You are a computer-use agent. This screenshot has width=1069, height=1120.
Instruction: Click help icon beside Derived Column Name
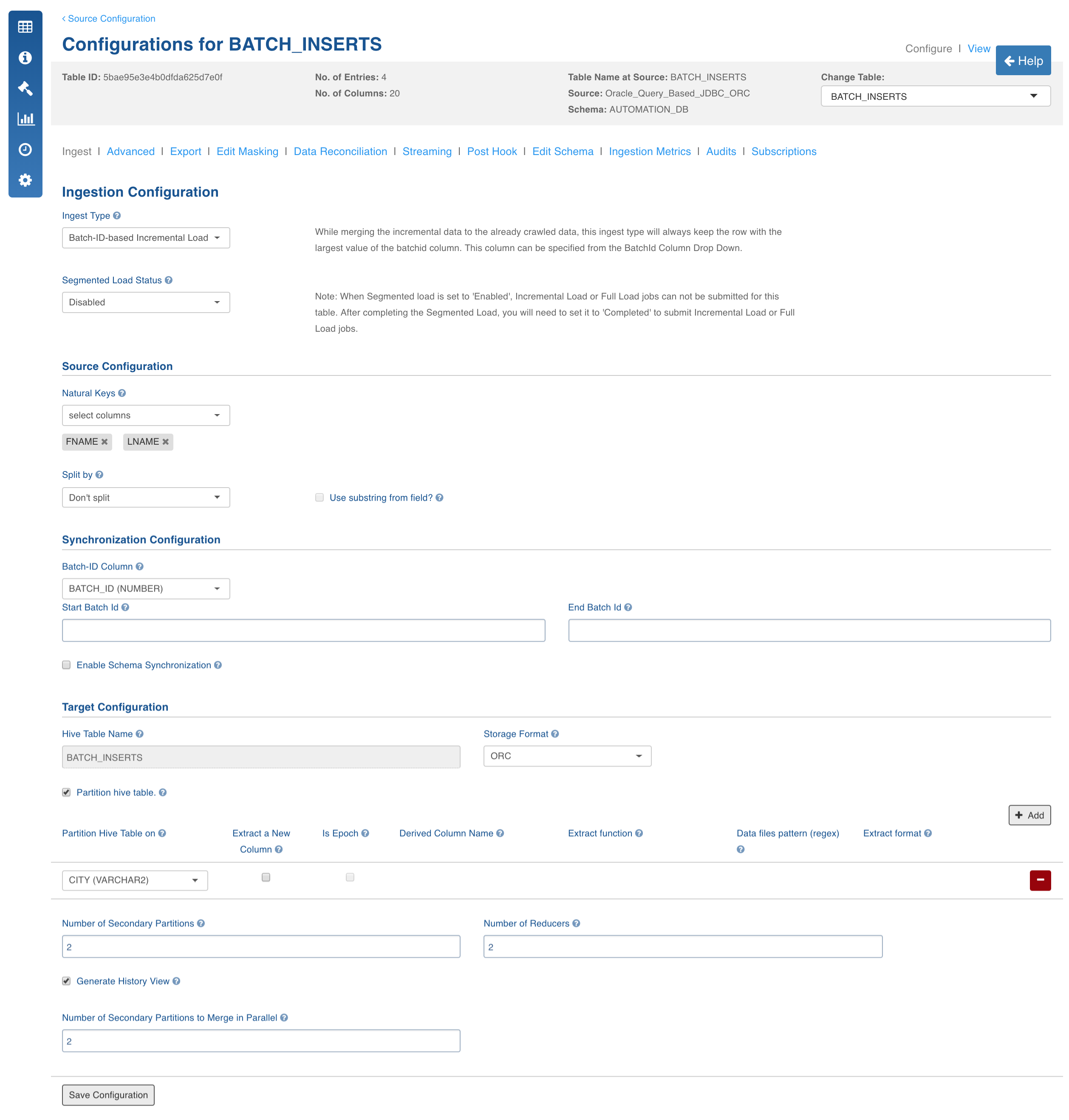[501, 833]
